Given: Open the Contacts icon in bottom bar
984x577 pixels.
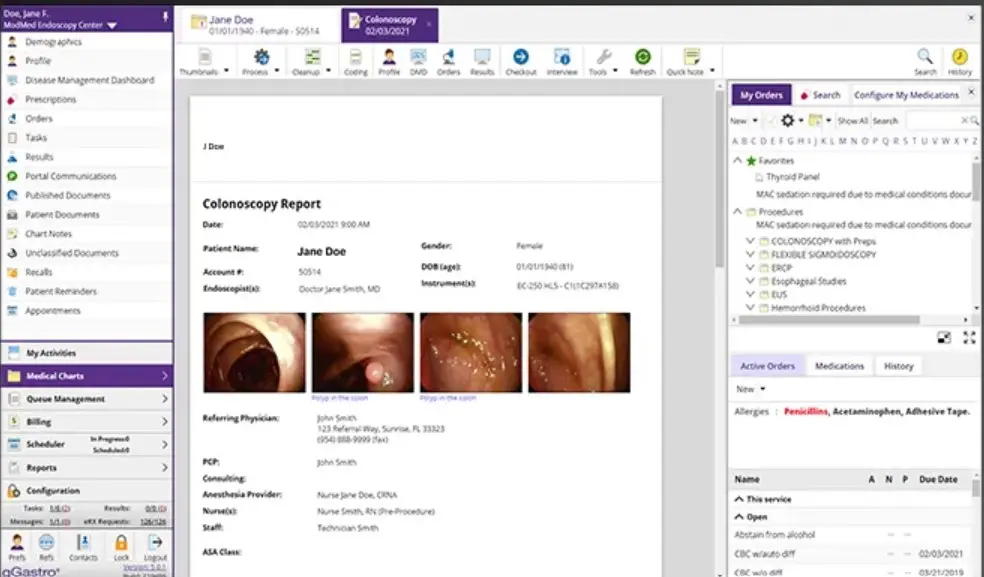Looking at the screenshot, I should click(x=84, y=546).
